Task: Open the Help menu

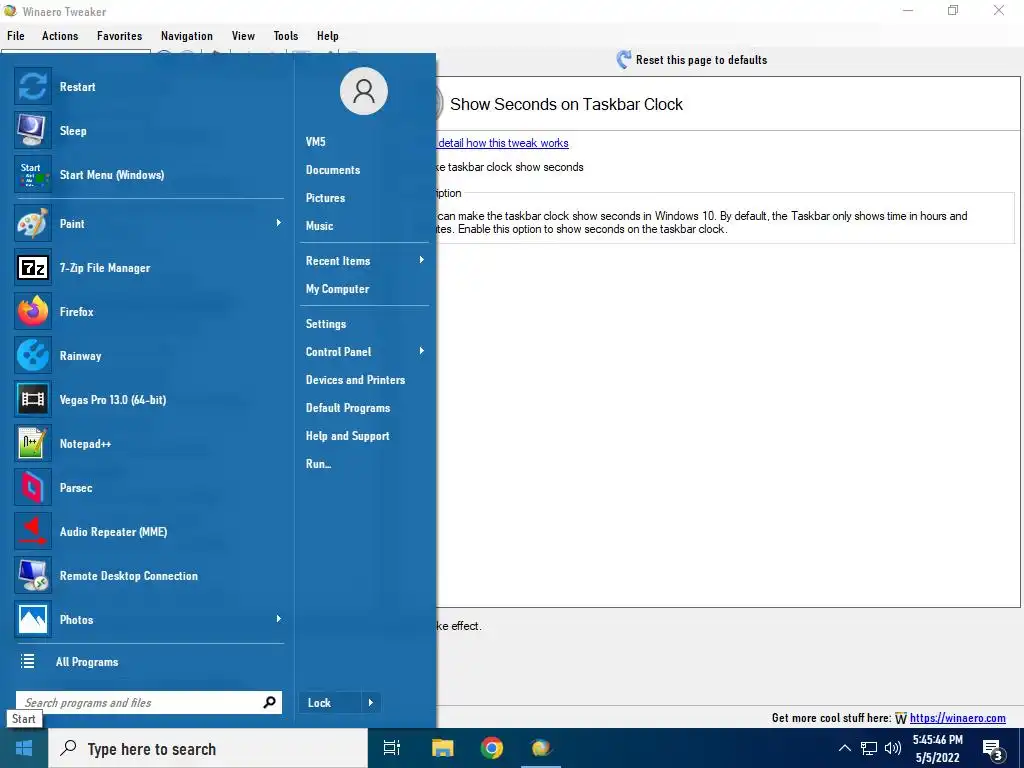Action: click(328, 36)
